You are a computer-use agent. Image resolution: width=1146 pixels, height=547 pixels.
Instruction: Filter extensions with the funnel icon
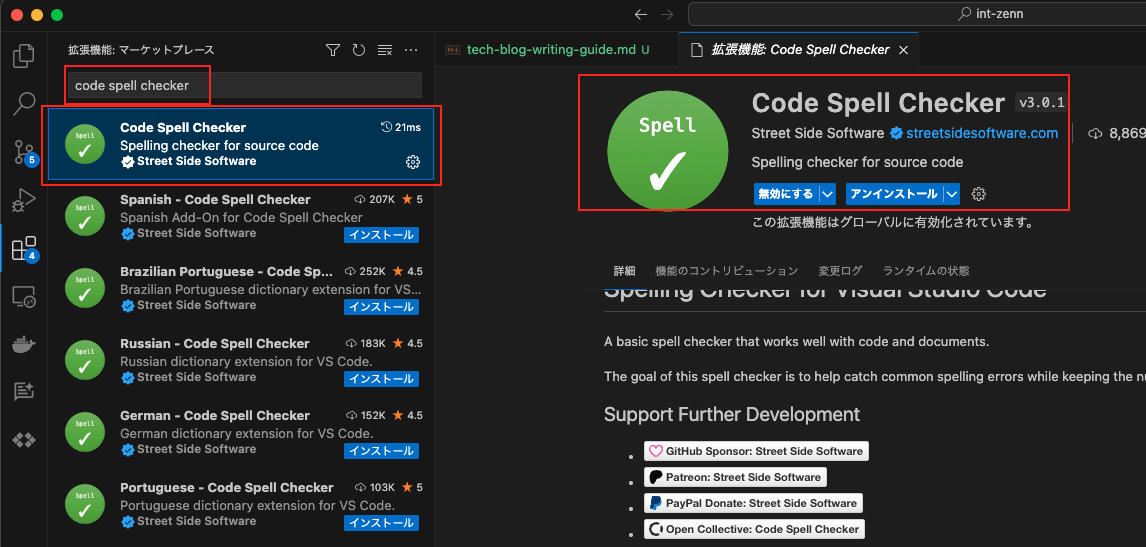333,50
